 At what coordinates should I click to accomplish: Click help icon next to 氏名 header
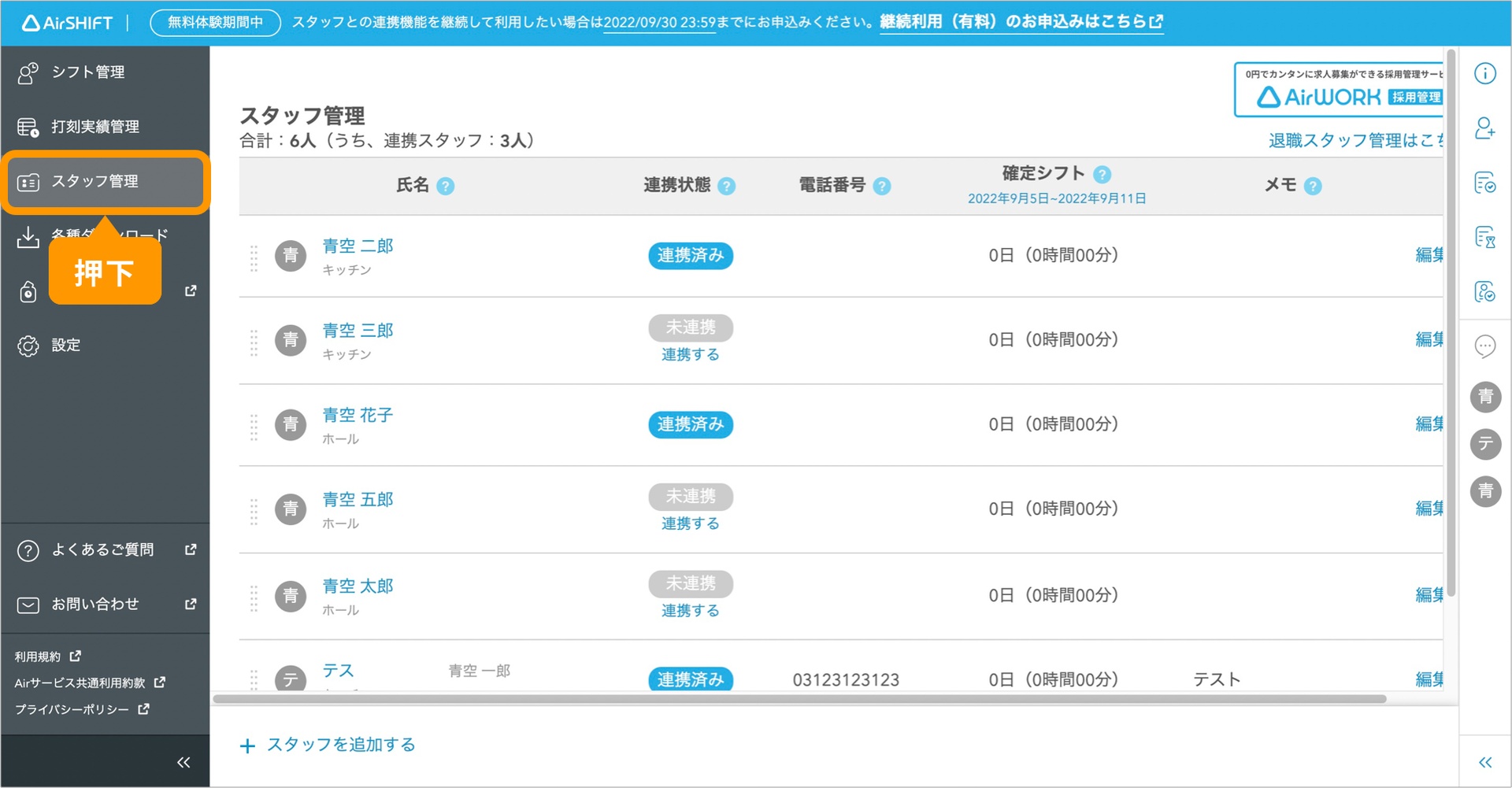point(446,187)
